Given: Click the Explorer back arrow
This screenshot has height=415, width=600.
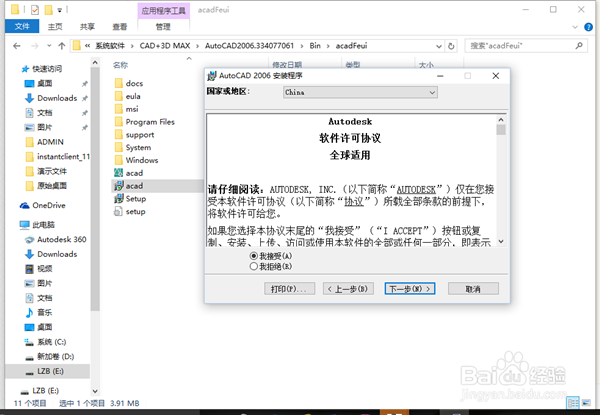Looking at the screenshot, I should (x=16, y=46).
